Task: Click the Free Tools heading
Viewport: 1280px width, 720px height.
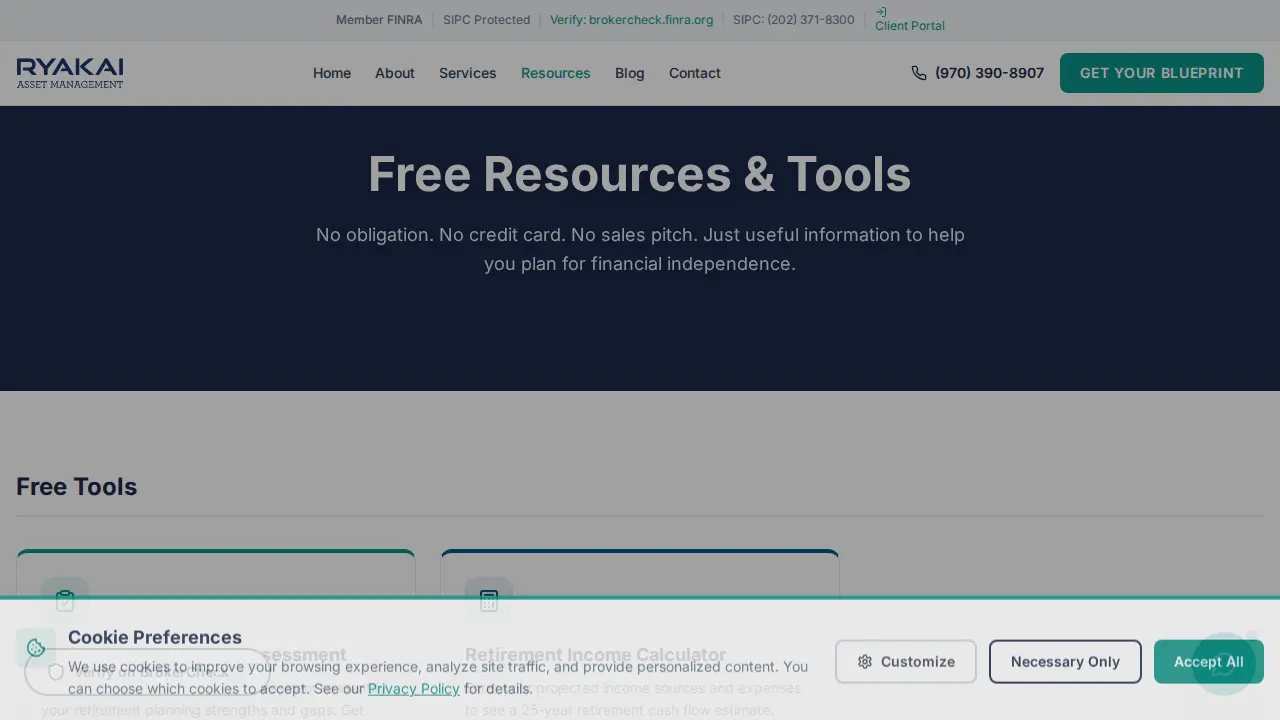Action: click(x=76, y=486)
